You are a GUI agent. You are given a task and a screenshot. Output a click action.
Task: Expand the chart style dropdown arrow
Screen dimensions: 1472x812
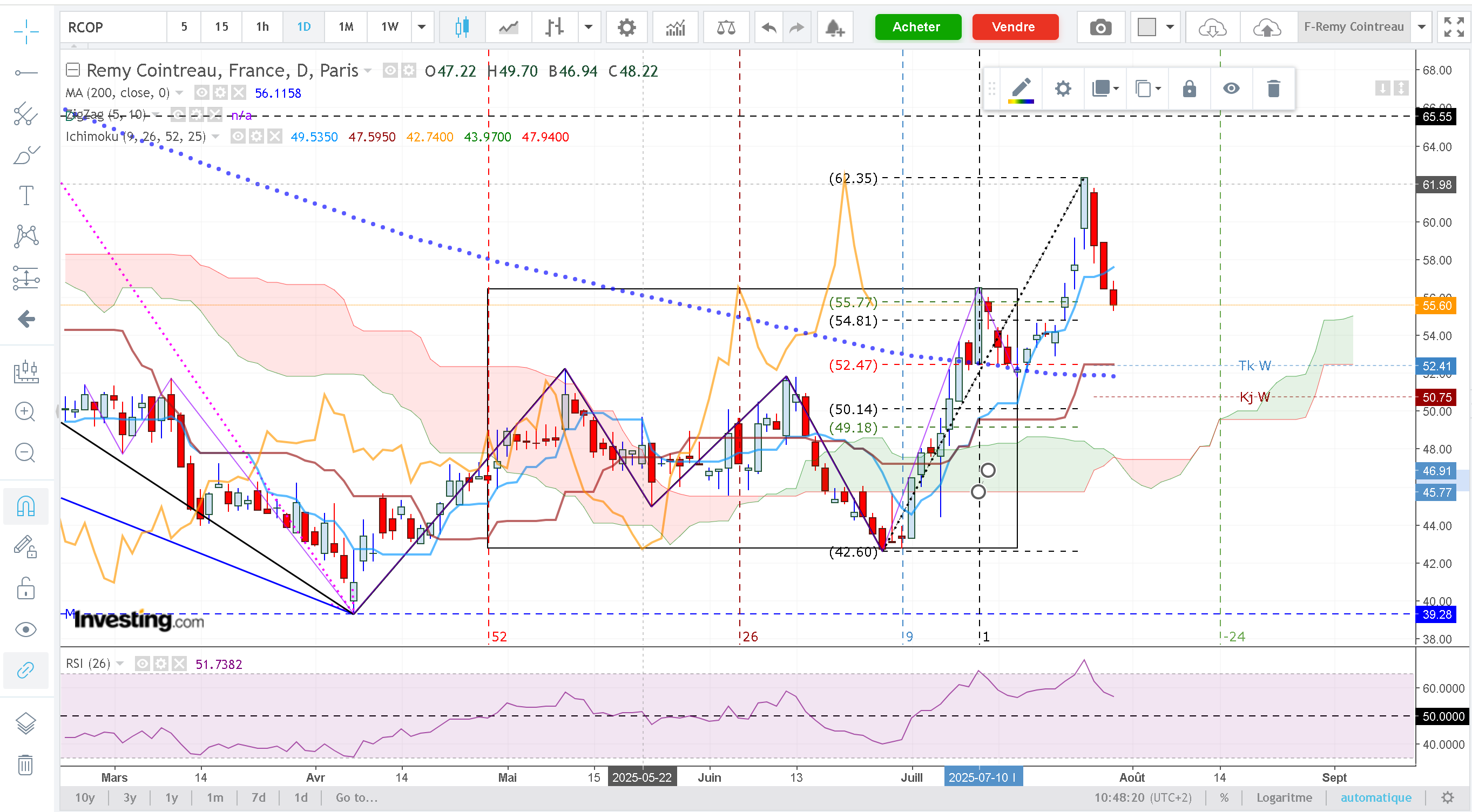tap(588, 27)
